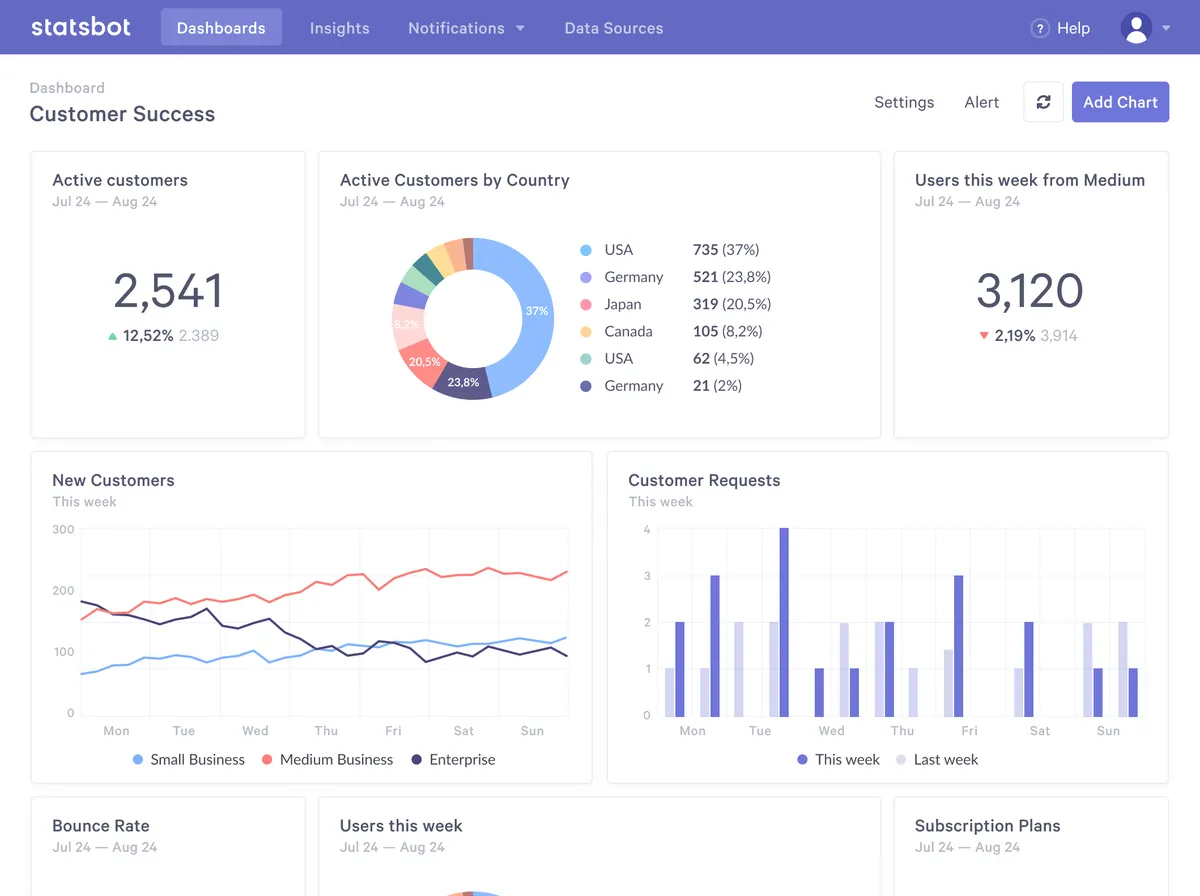This screenshot has height=896, width=1200.
Task: Toggle the This week series in Customer Requests
Action: click(x=837, y=759)
